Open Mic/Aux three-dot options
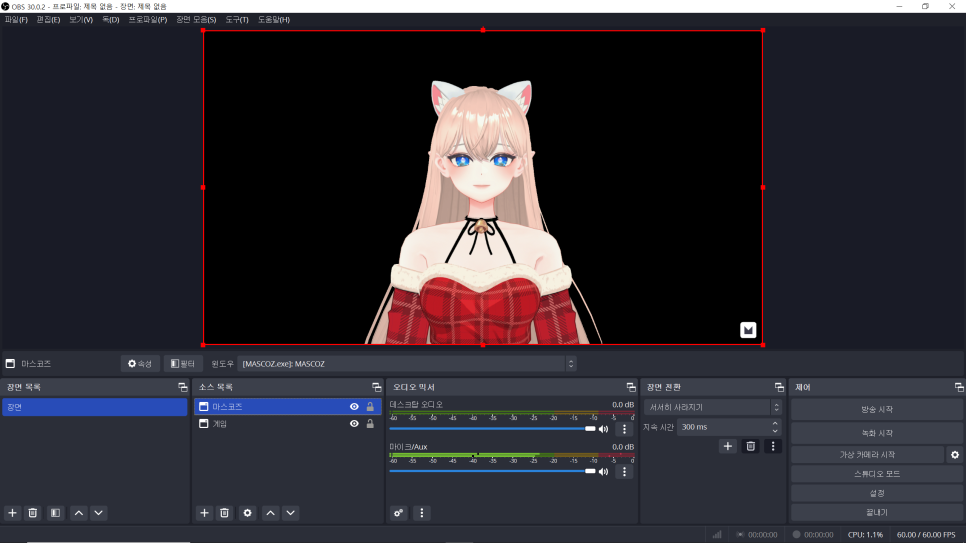966x543 pixels. (x=624, y=472)
